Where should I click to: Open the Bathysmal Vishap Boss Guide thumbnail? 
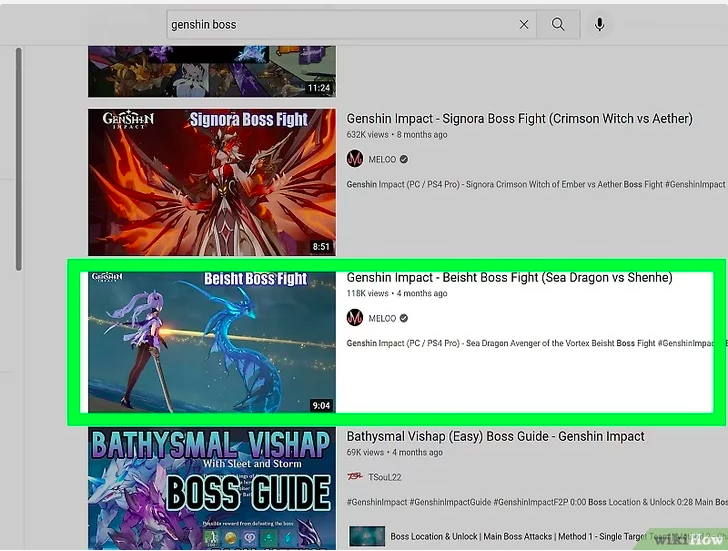[212, 488]
